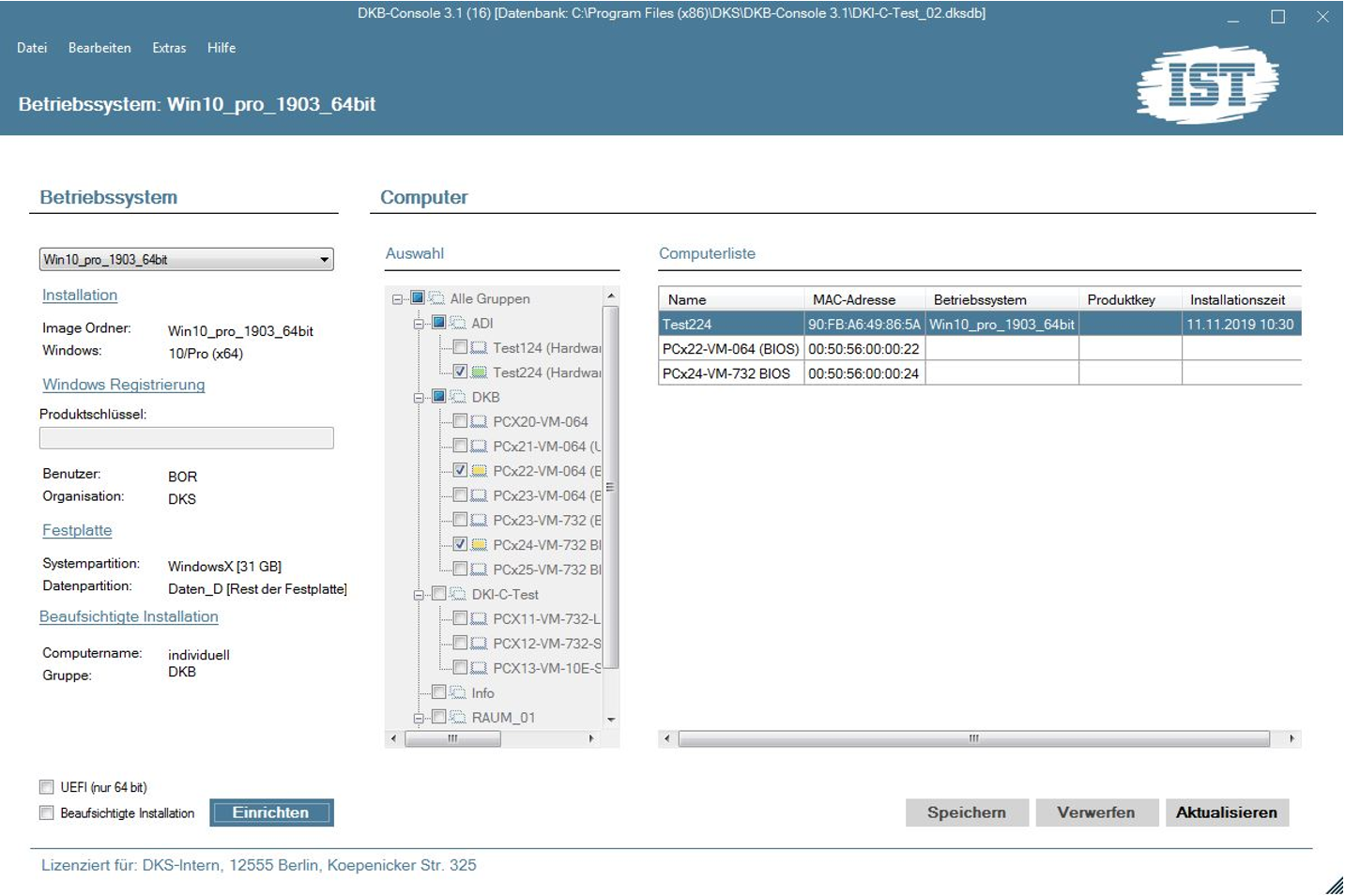Tick the Beaufsichtigte Installation checkbox

[x=47, y=813]
